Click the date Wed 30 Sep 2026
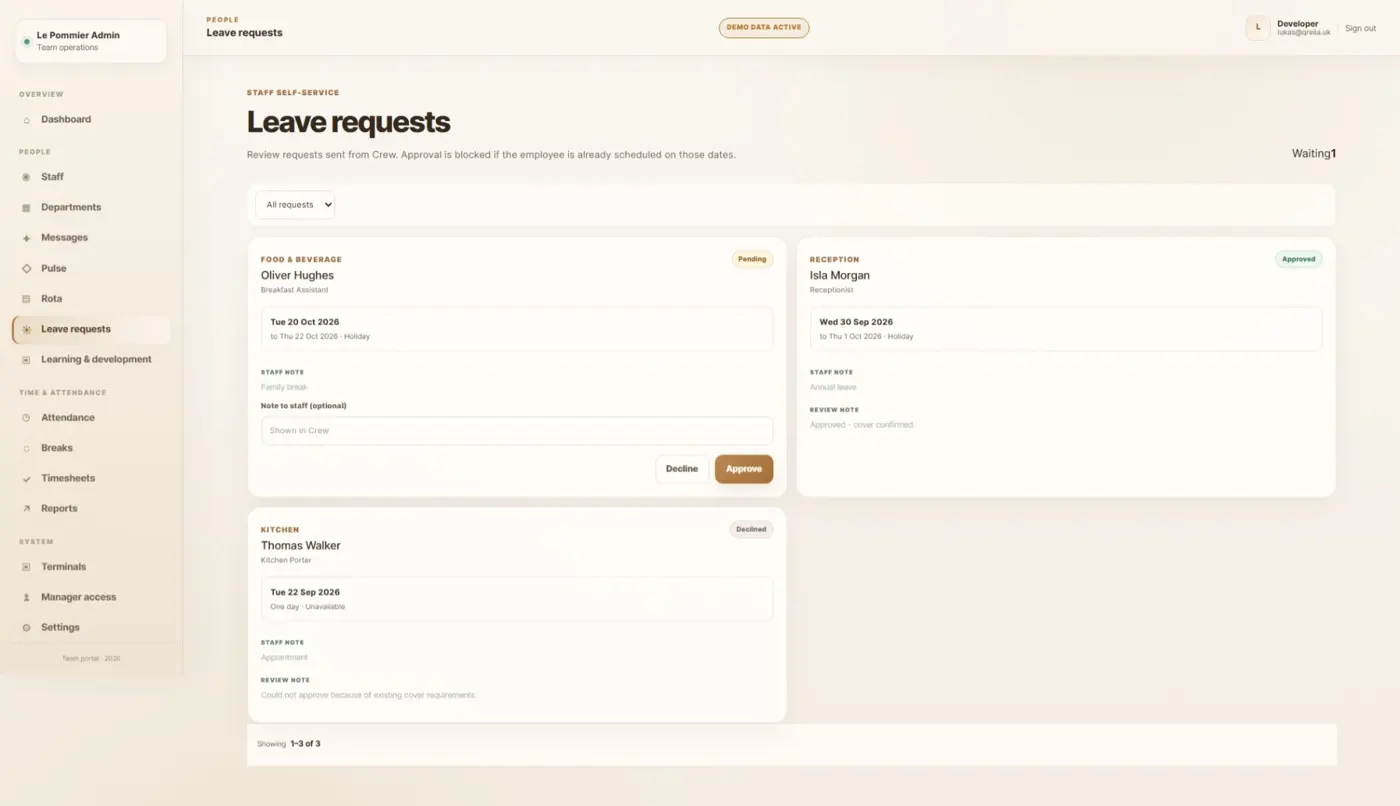 click(x=856, y=322)
